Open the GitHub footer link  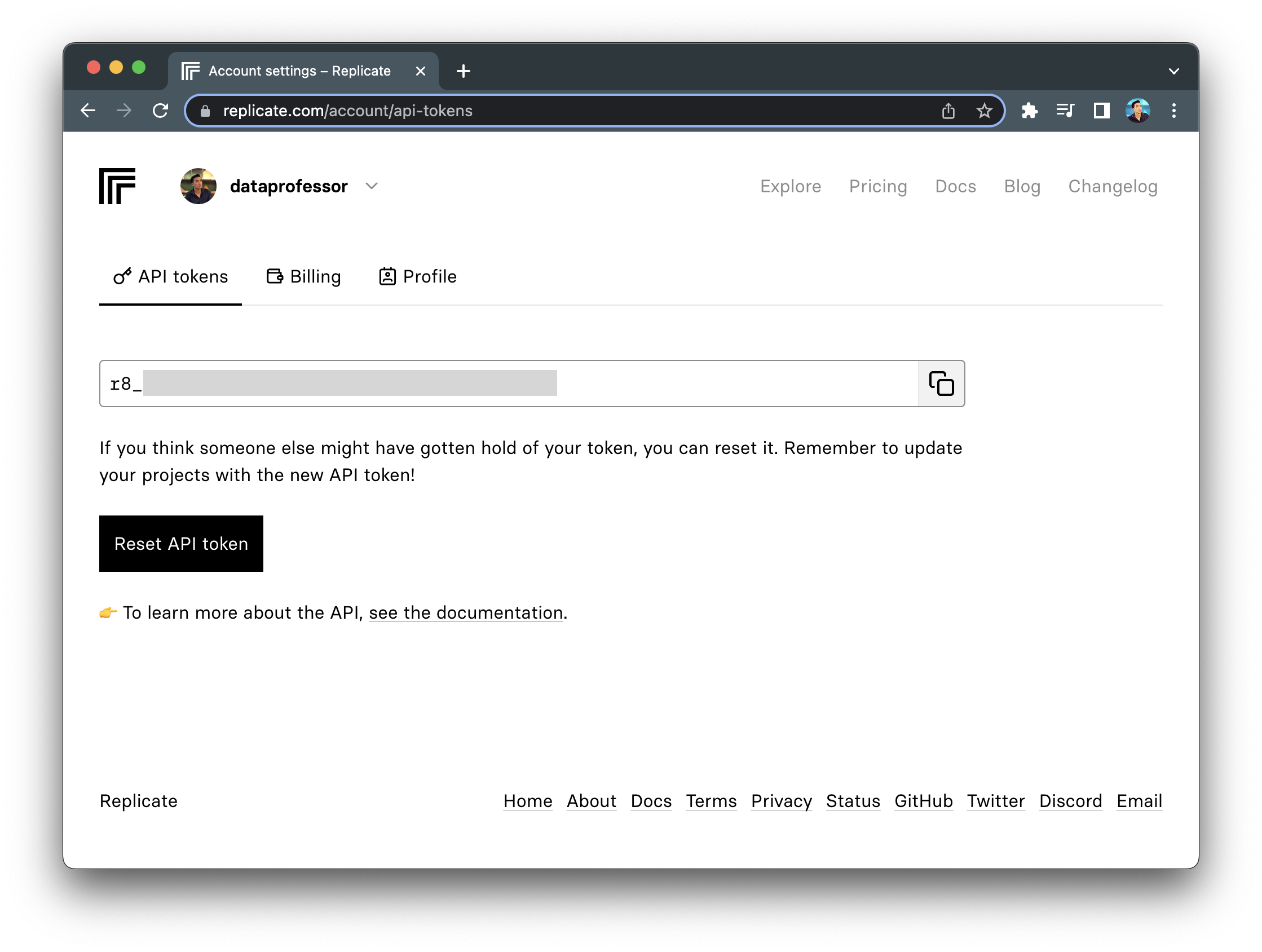[923, 801]
